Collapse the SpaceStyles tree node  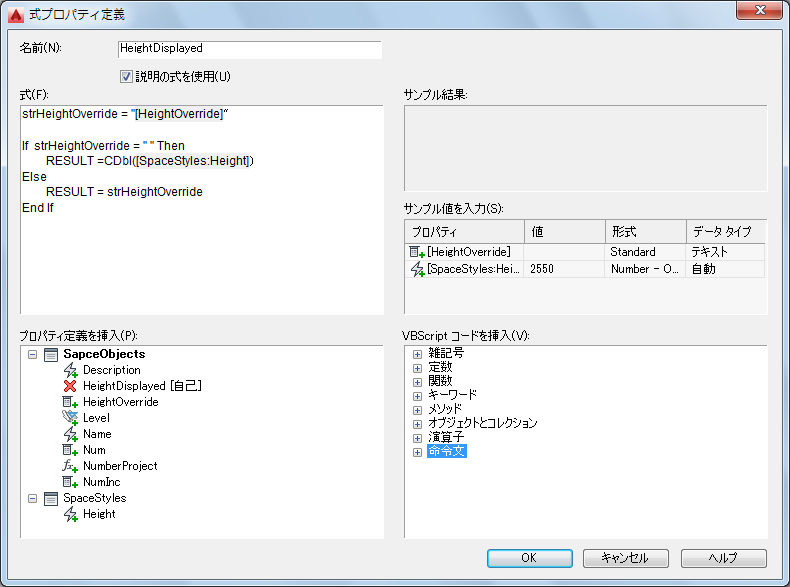32,499
